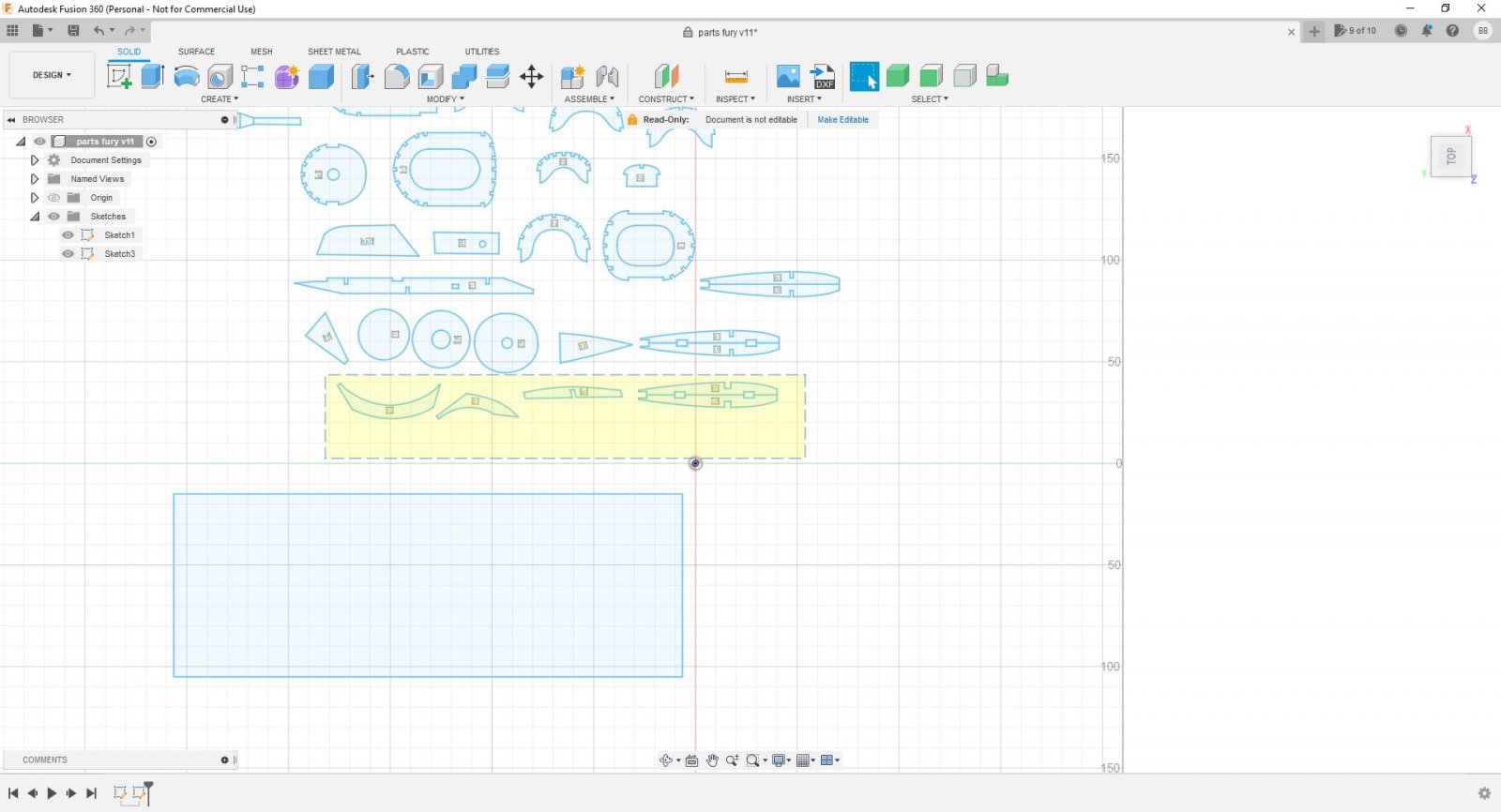The width and height of the screenshot is (1501, 812).
Task: Click the Look At icon in navigation bar
Action: point(691,760)
